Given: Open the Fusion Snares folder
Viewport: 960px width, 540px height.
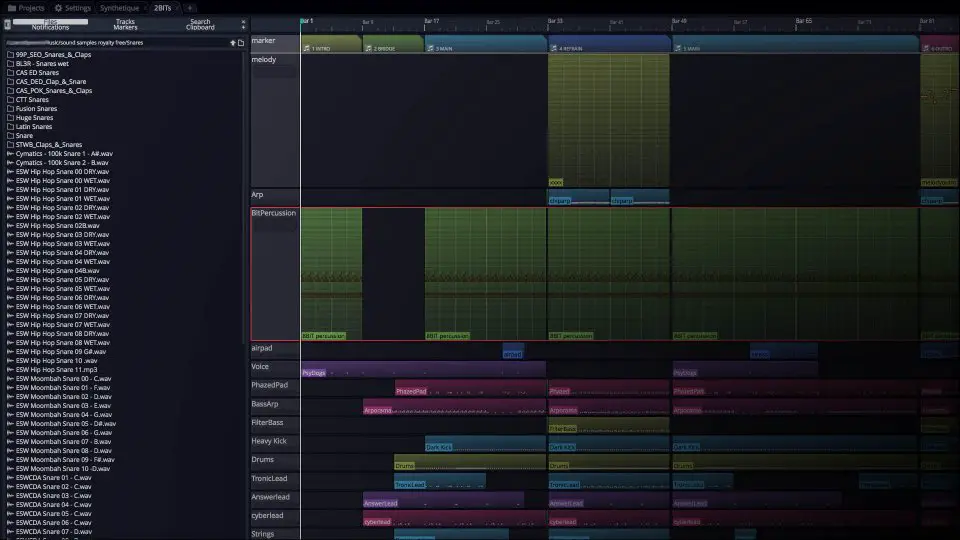Looking at the screenshot, I should (x=36, y=108).
